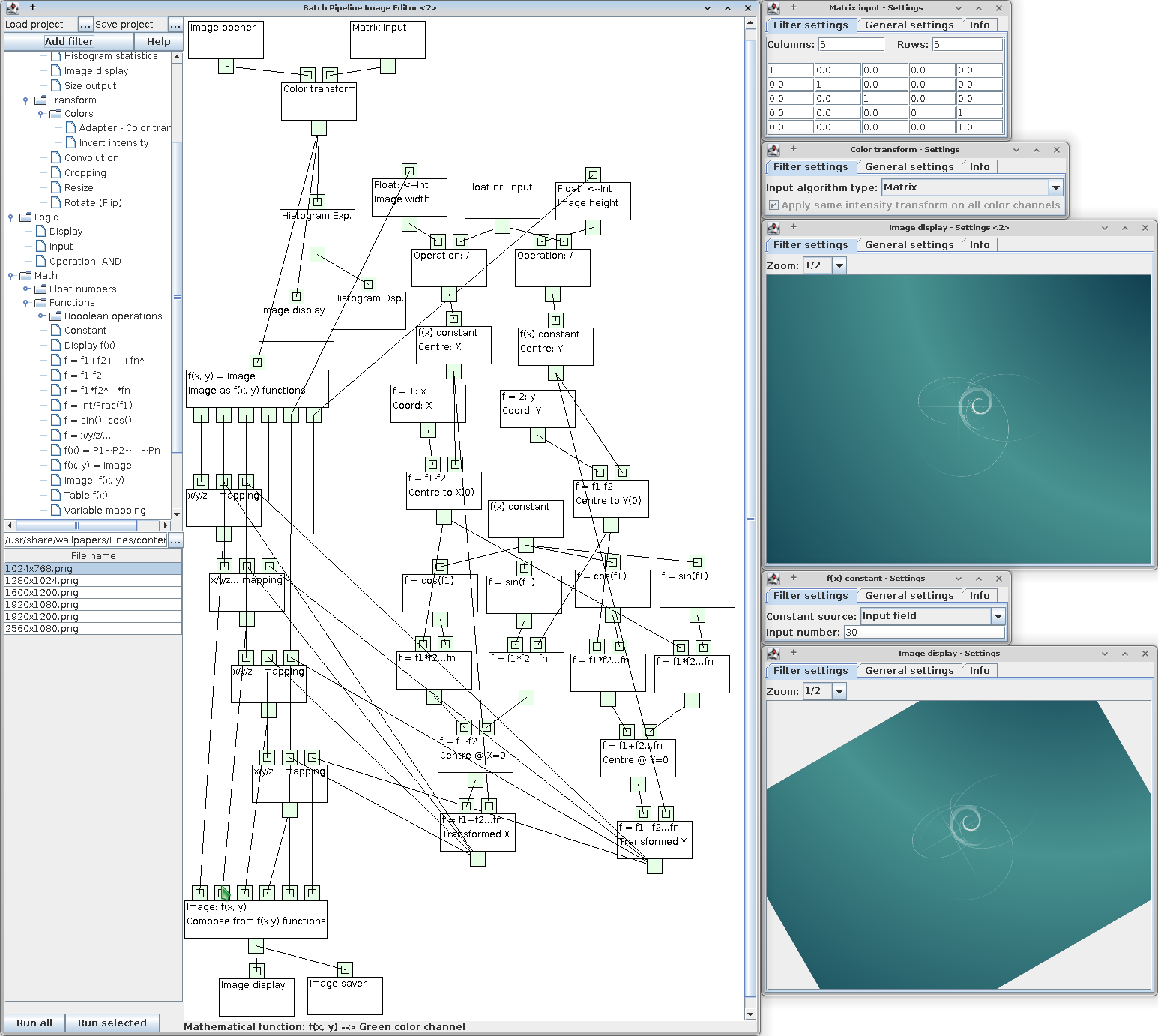Click the Histogram Dsp. node input connector

(x=367, y=284)
